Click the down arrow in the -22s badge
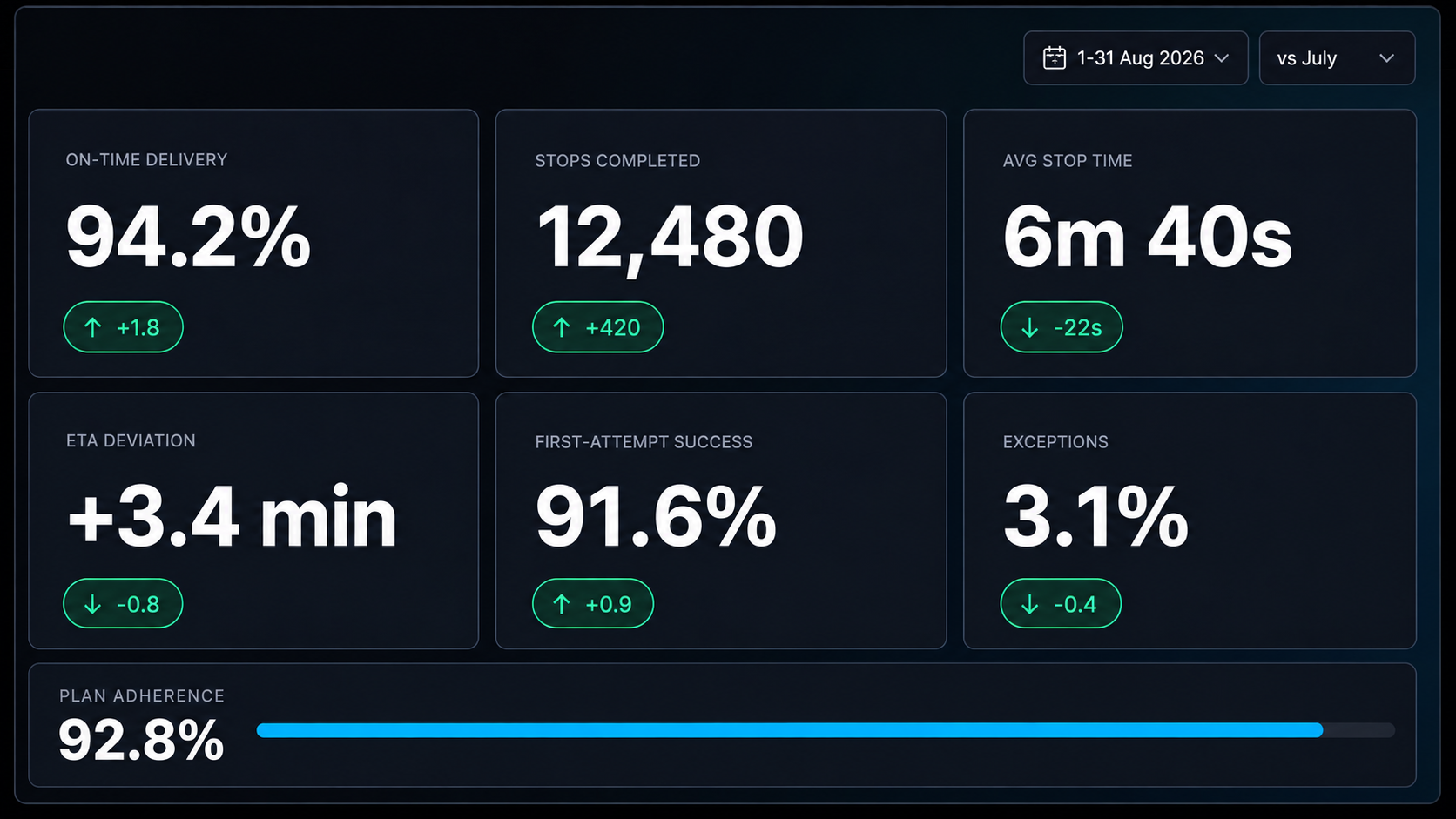 [x=1030, y=327]
